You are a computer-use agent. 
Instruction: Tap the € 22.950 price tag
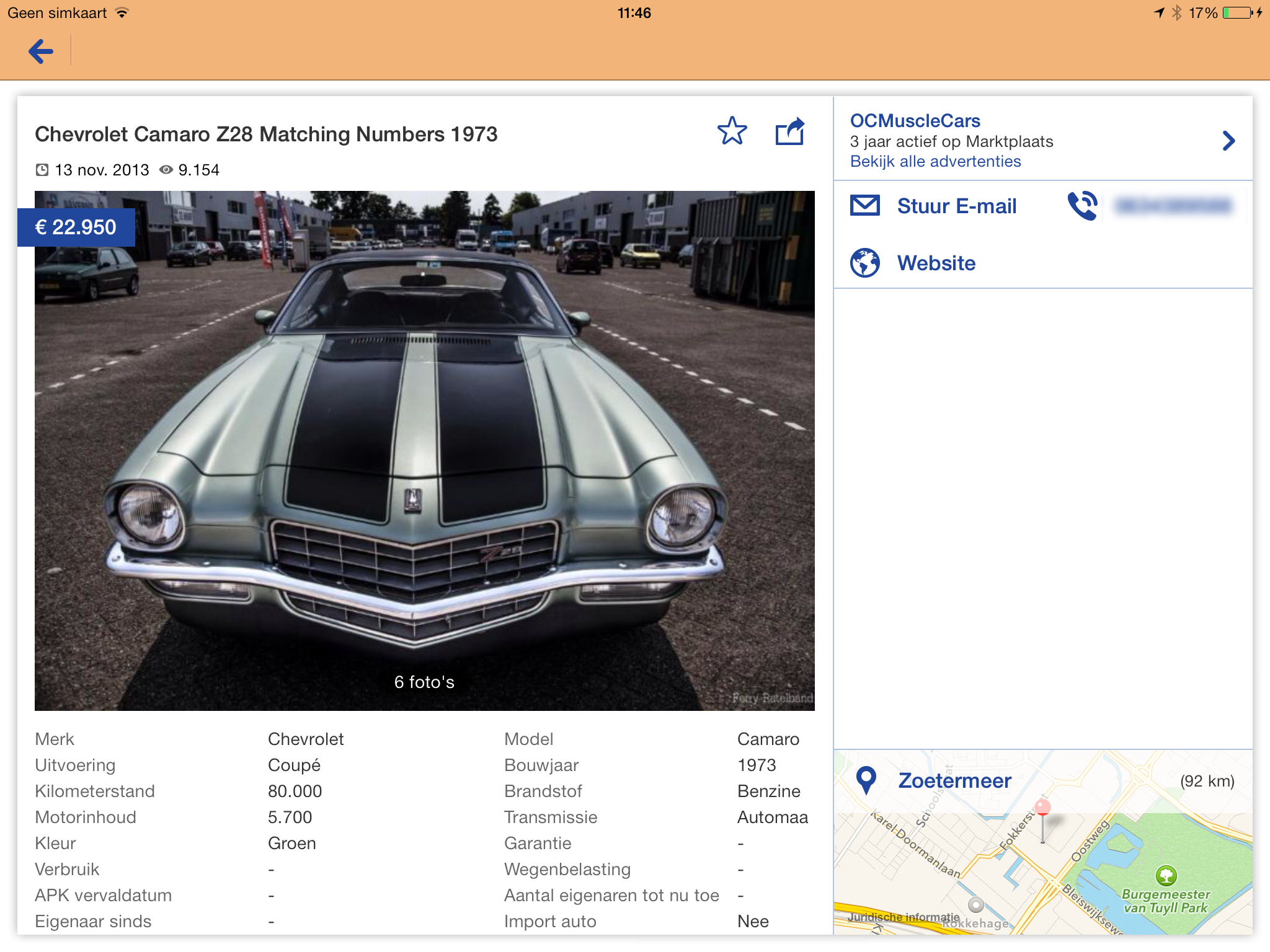click(x=76, y=227)
